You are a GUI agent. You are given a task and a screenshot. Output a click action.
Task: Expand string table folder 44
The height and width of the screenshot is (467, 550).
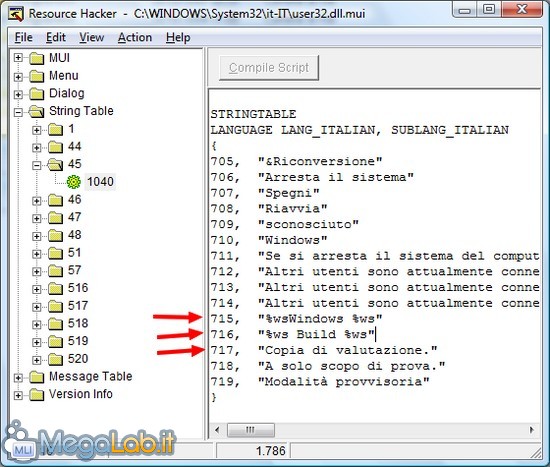click(36, 147)
